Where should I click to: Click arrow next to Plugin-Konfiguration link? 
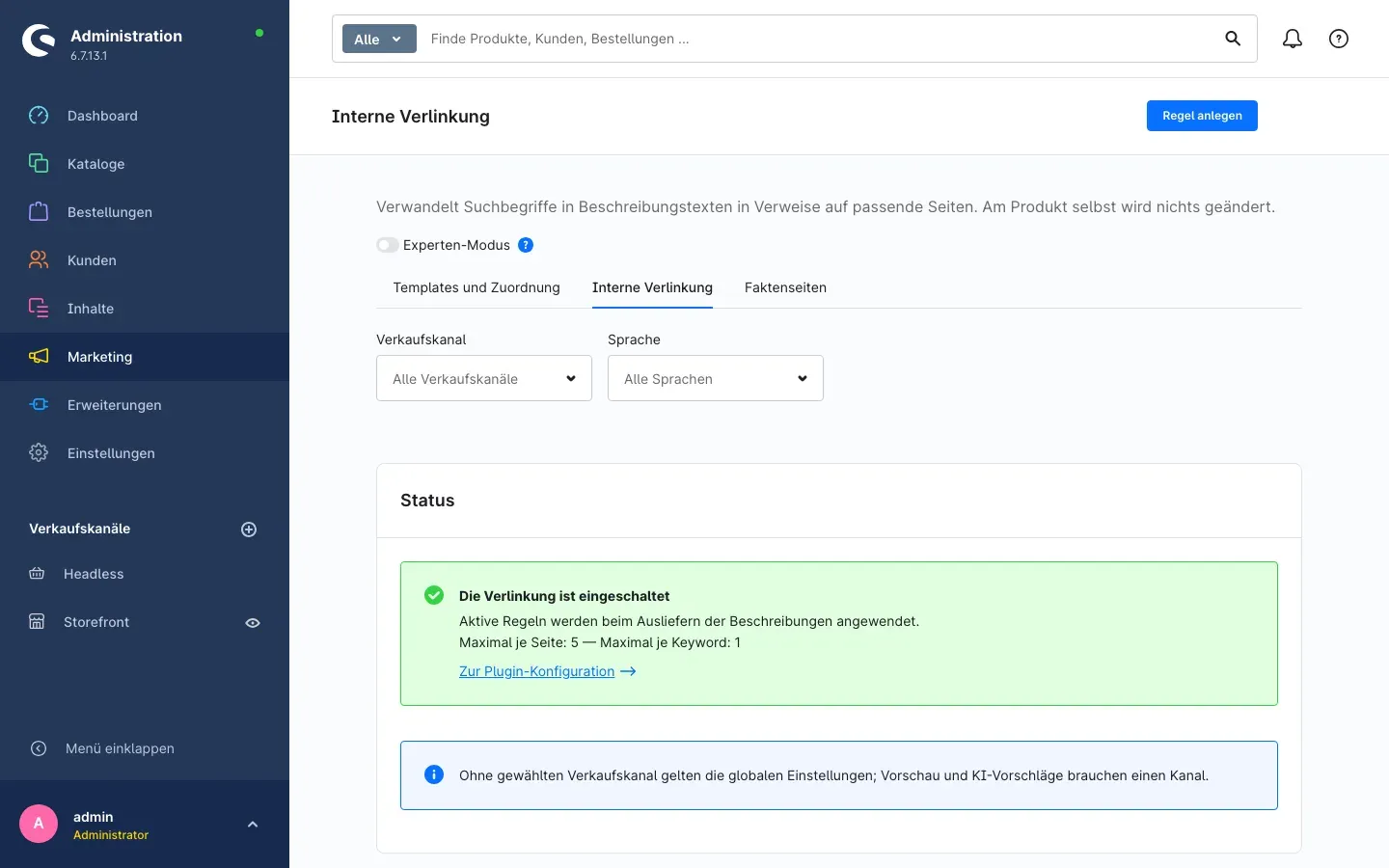point(628,671)
